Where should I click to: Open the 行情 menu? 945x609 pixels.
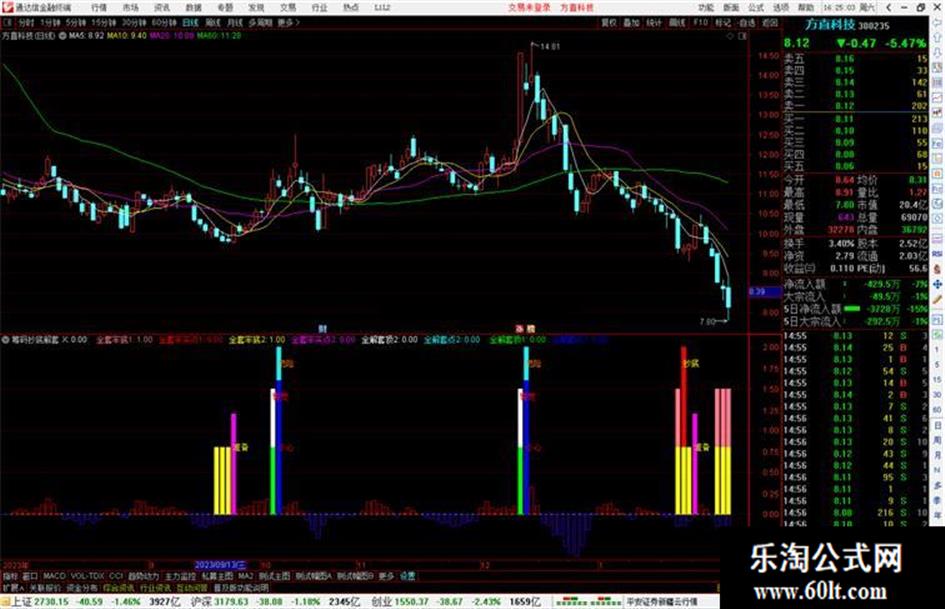tap(99, 8)
